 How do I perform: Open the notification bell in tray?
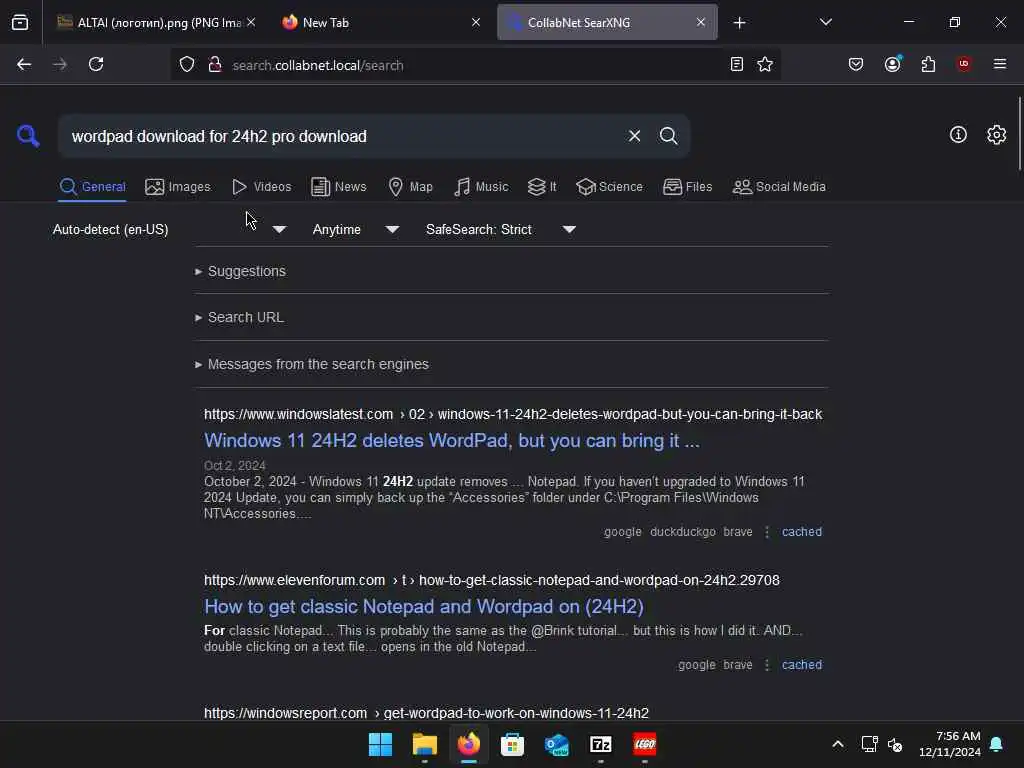(997, 744)
